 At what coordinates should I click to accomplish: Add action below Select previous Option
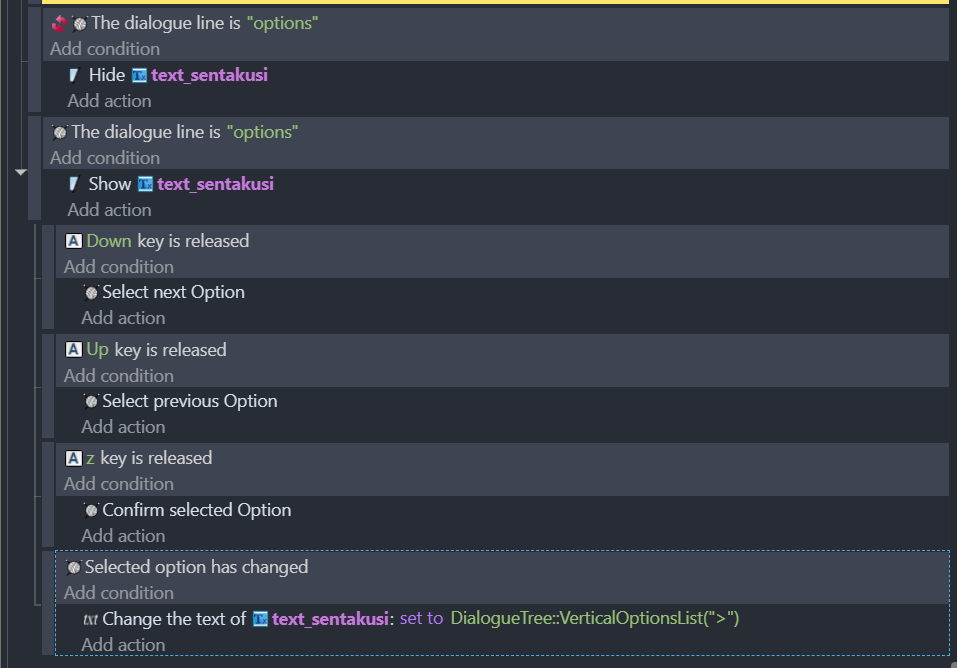[123, 427]
